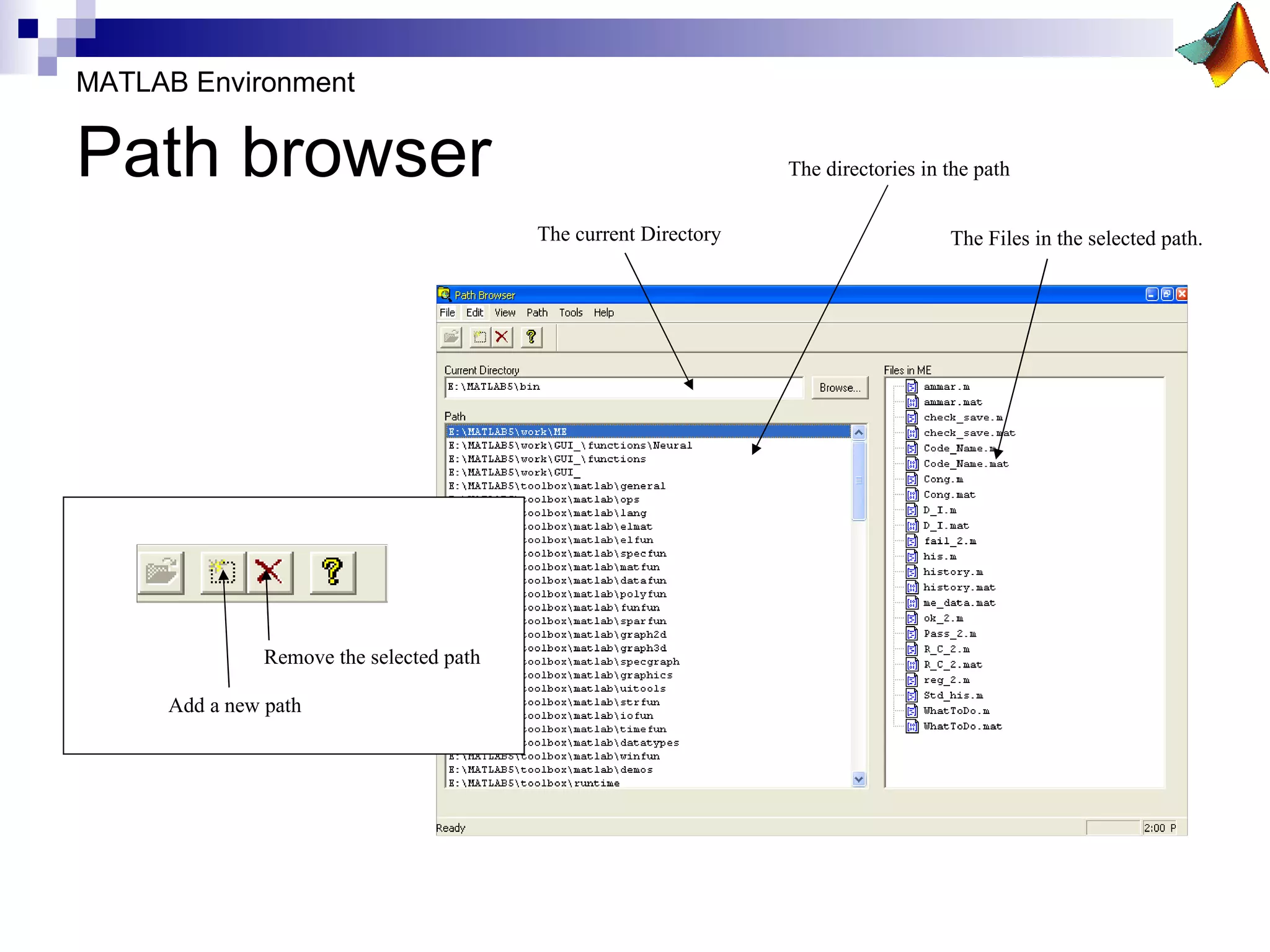The image size is (1270, 952).
Task: Click the Path Browser title bar icon
Action: pos(445,294)
